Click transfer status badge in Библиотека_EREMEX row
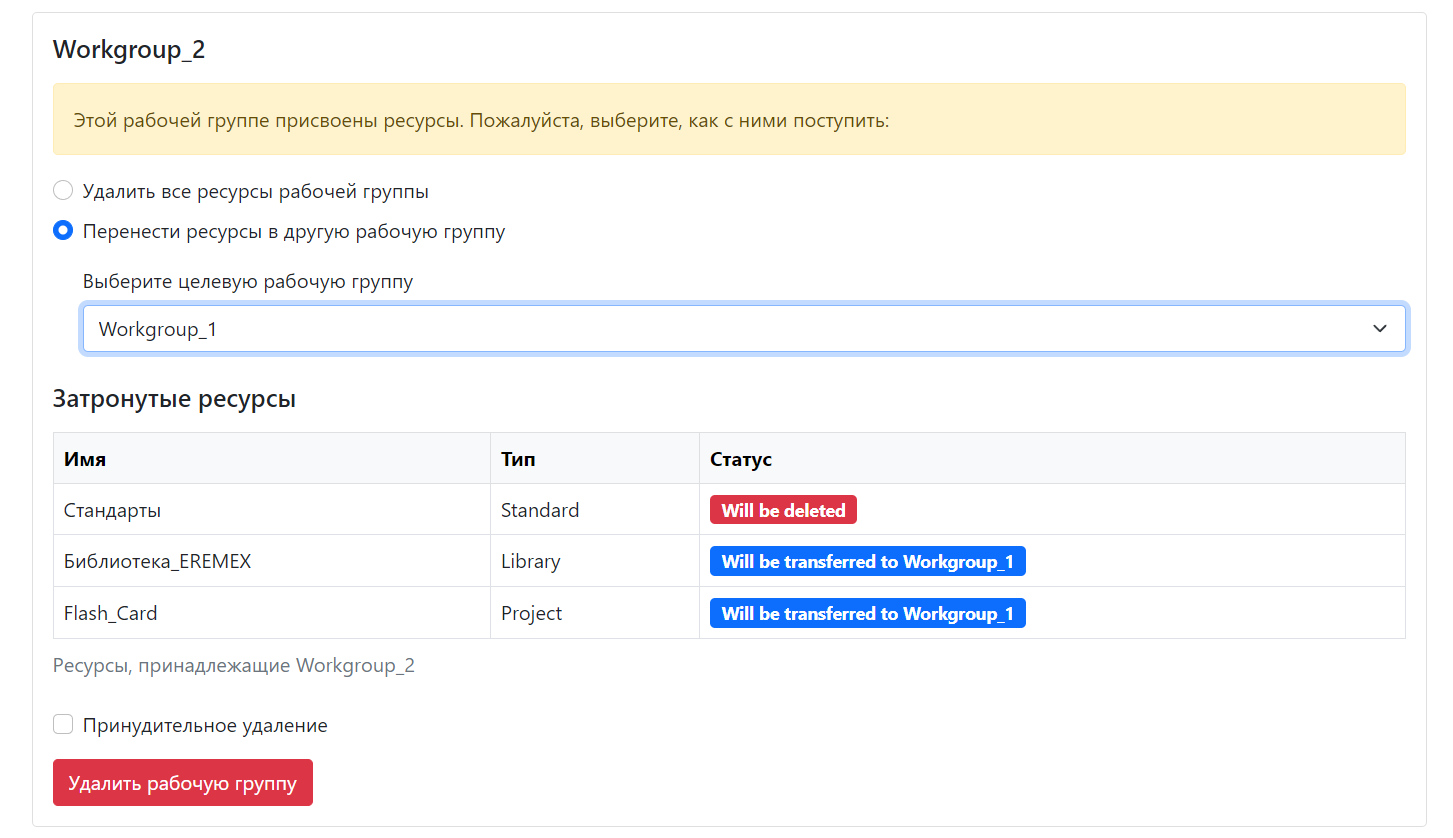 coord(867,561)
